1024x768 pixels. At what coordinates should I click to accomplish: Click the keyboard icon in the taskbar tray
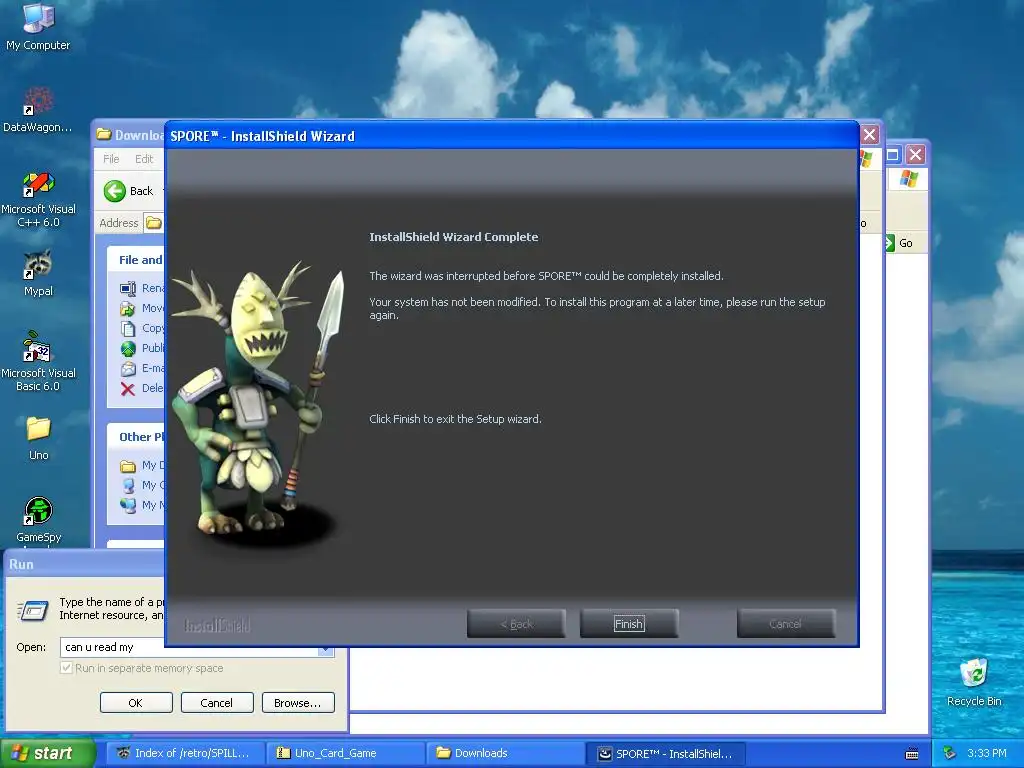[912, 754]
